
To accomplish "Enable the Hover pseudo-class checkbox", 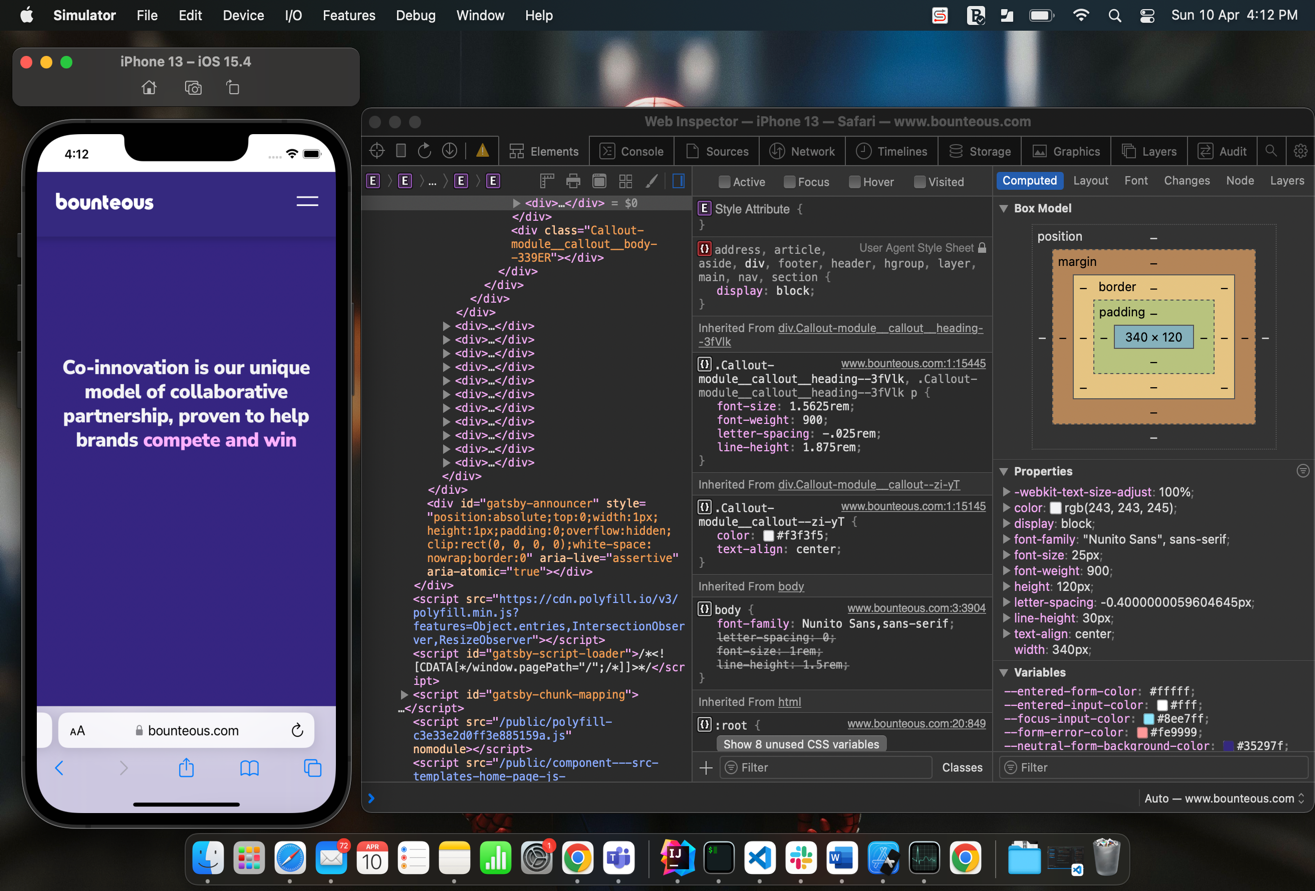I will pyautogui.click(x=854, y=182).
